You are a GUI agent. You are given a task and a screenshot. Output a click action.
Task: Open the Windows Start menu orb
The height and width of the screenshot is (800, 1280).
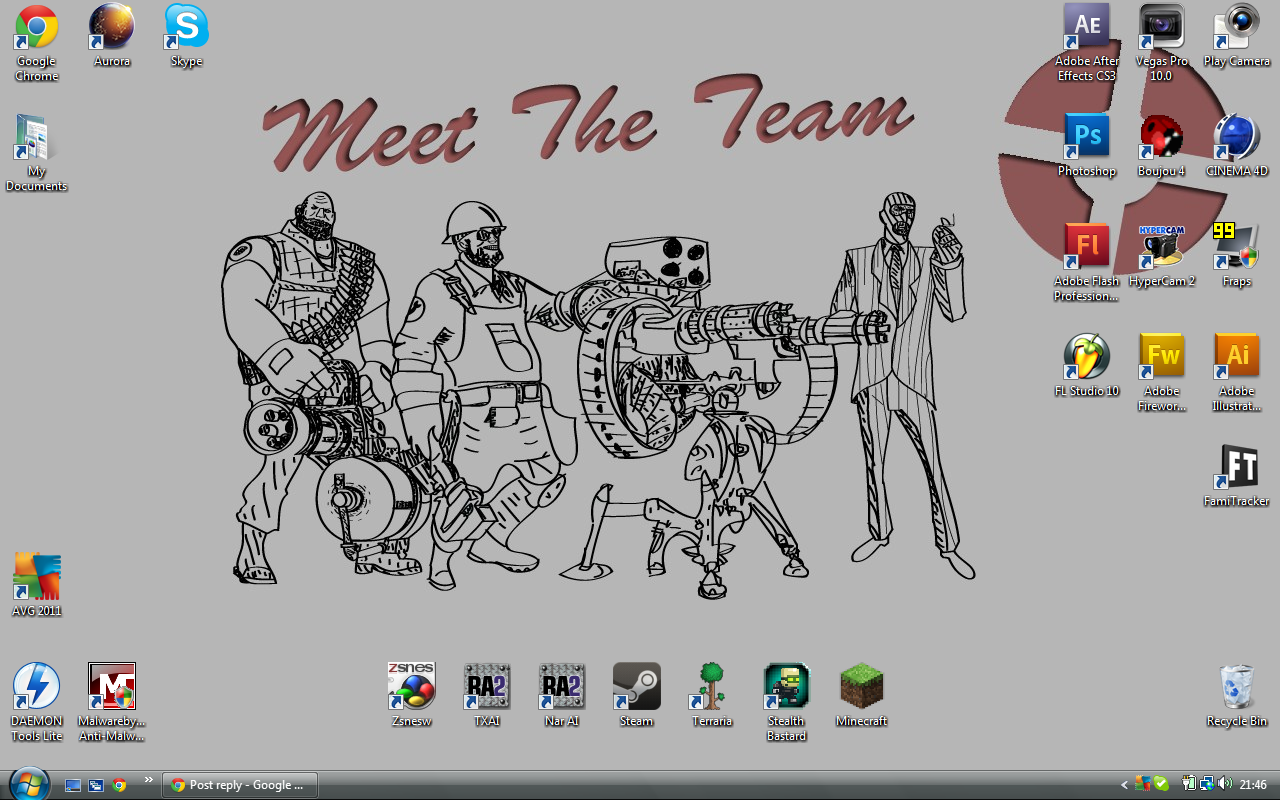tap(28, 783)
